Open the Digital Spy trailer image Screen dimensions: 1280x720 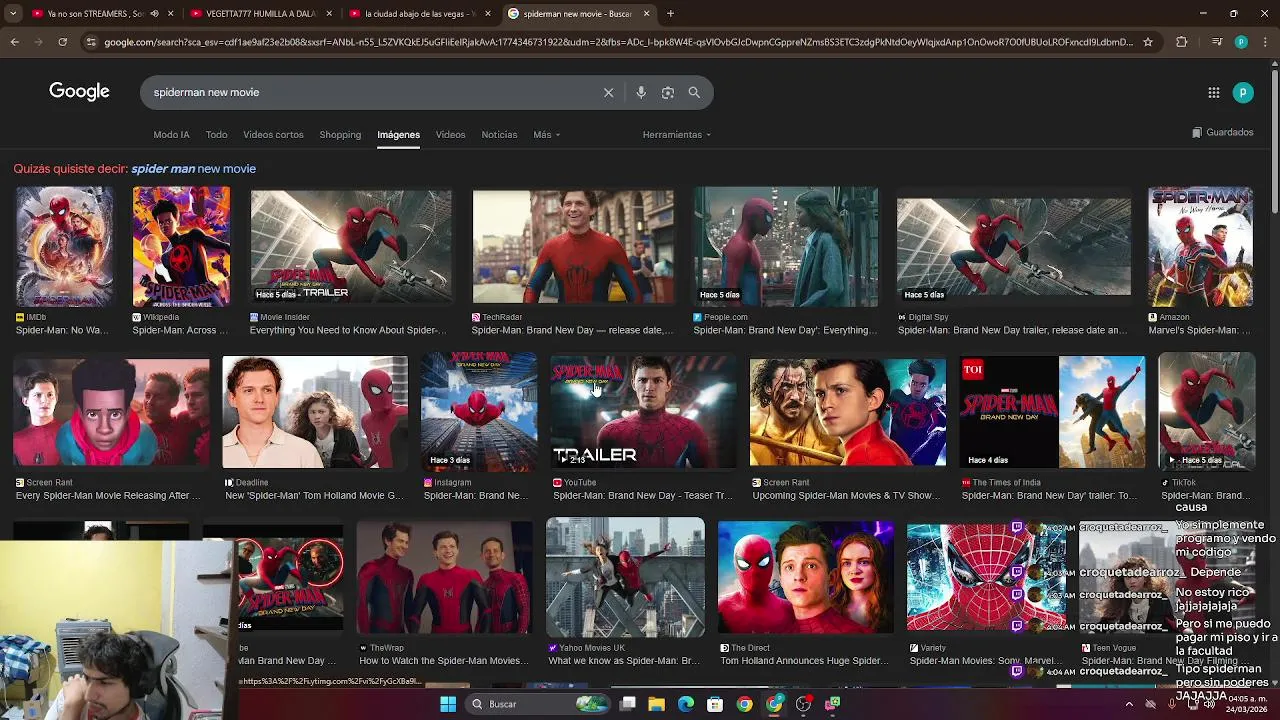click(1014, 246)
